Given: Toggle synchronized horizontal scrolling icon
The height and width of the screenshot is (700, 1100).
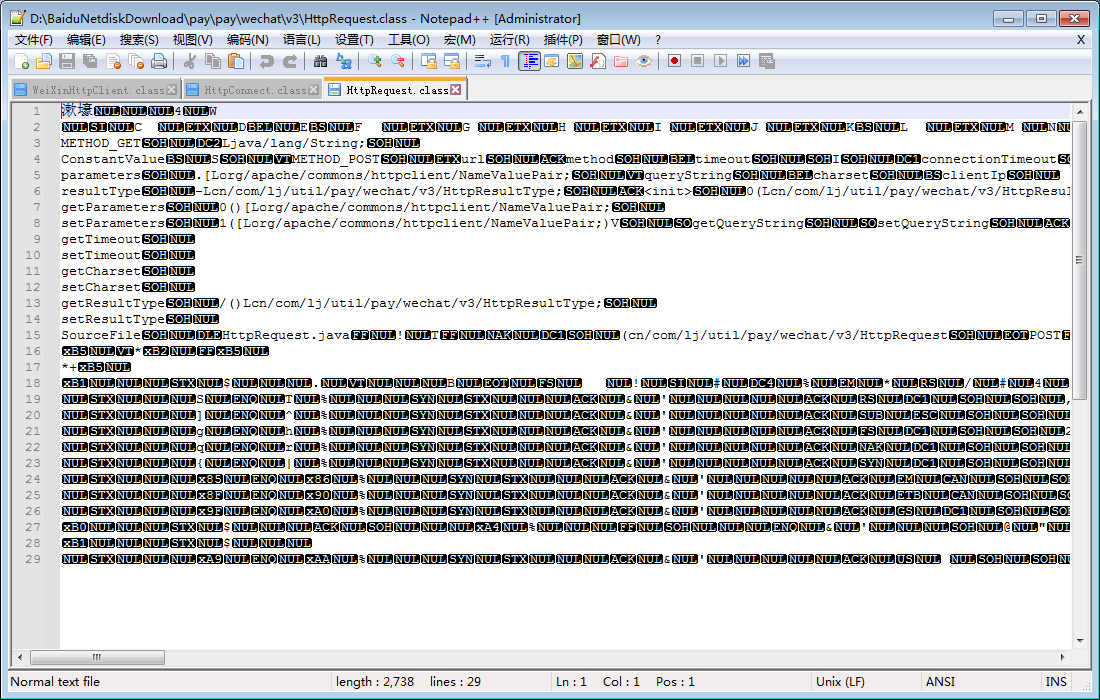Looking at the screenshot, I should (452, 62).
